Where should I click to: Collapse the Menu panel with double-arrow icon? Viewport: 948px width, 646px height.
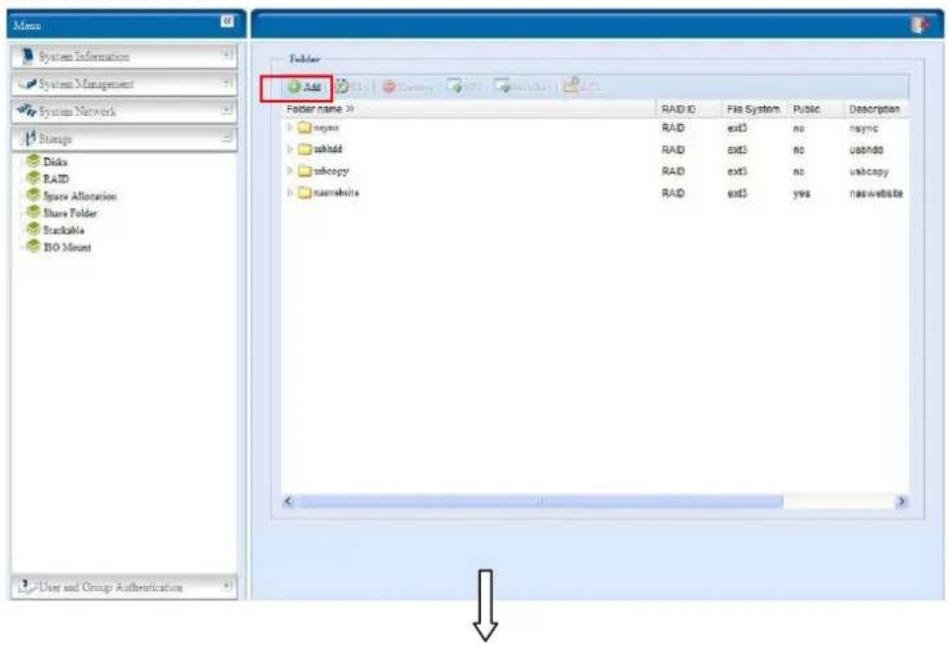(227, 21)
